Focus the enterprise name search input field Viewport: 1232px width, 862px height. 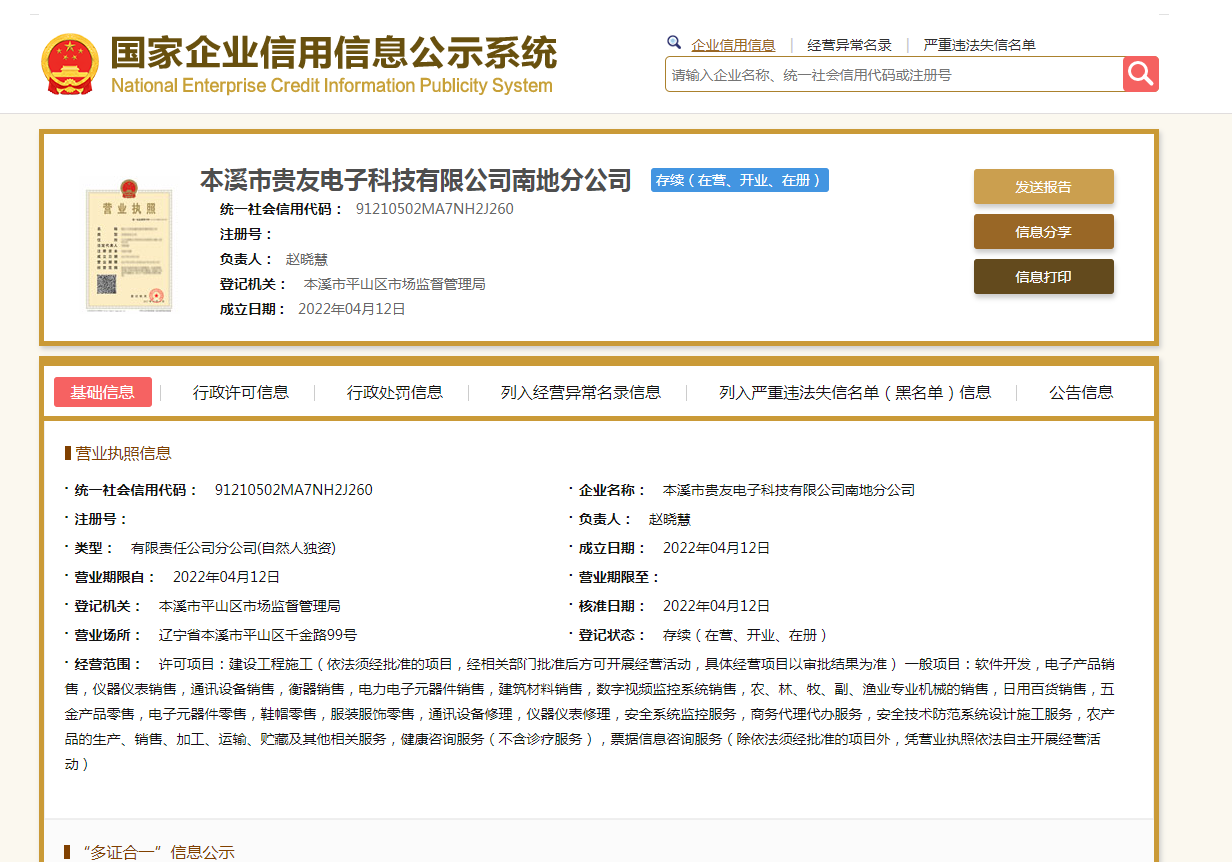(x=894, y=74)
